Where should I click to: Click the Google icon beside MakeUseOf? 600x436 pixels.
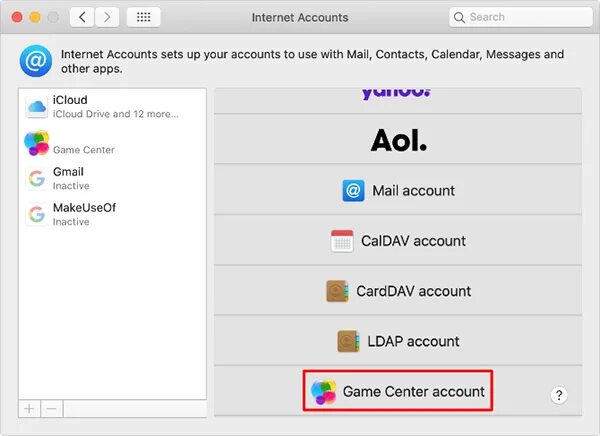point(37,214)
